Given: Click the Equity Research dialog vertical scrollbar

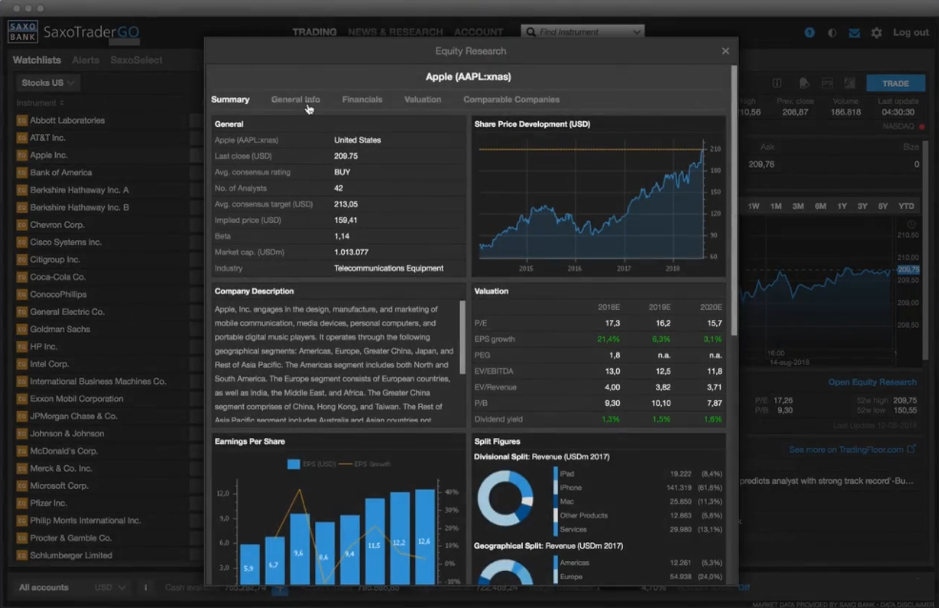Looking at the screenshot, I should pos(734,201).
